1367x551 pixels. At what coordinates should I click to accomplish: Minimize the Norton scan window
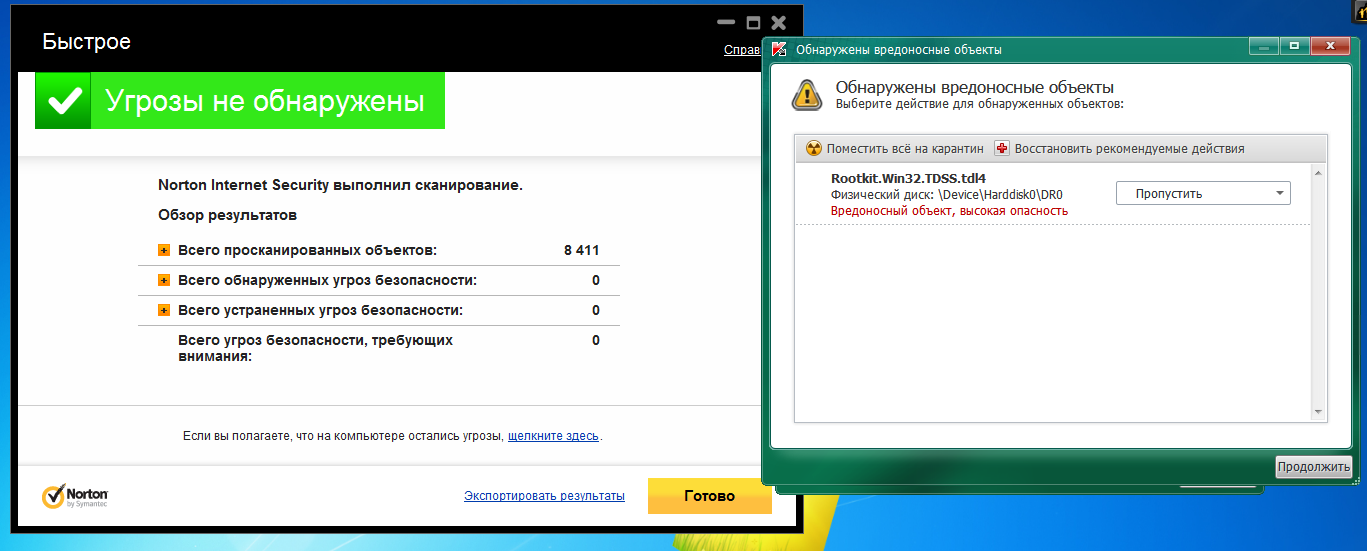[x=727, y=23]
